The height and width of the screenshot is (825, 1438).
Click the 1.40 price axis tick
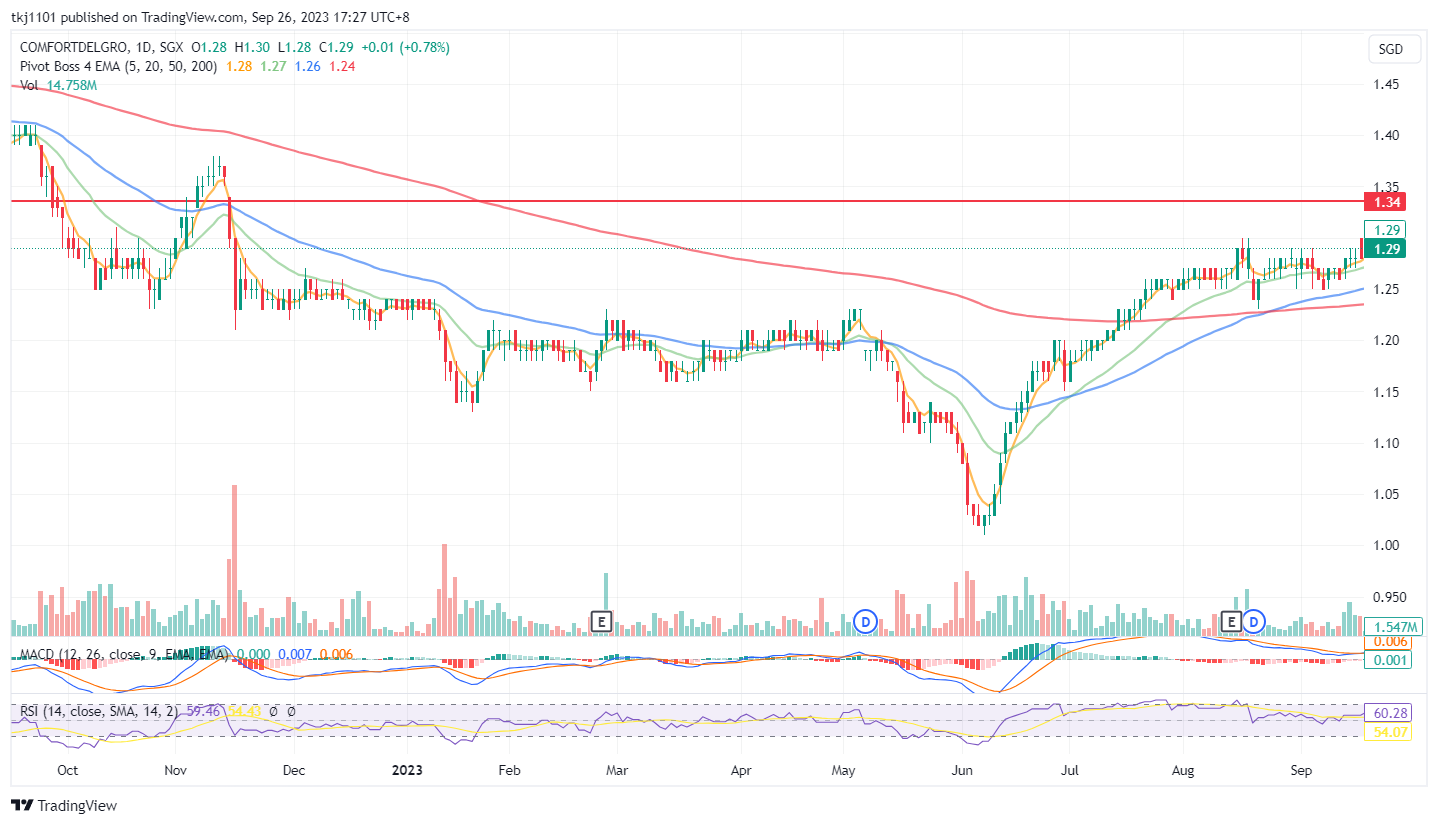click(1386, 135)
